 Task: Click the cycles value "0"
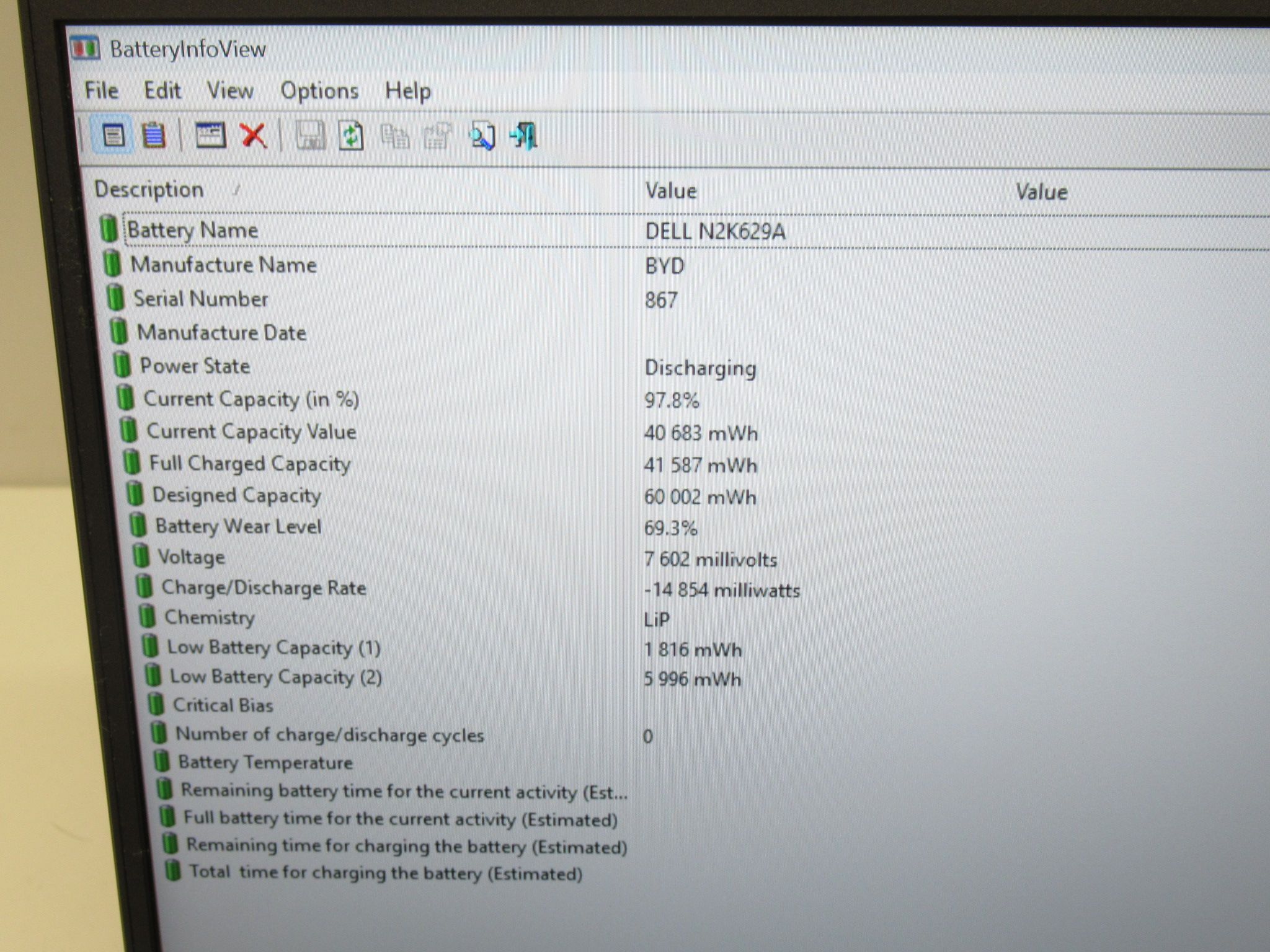pyautogui.click(x=647, y=736)
